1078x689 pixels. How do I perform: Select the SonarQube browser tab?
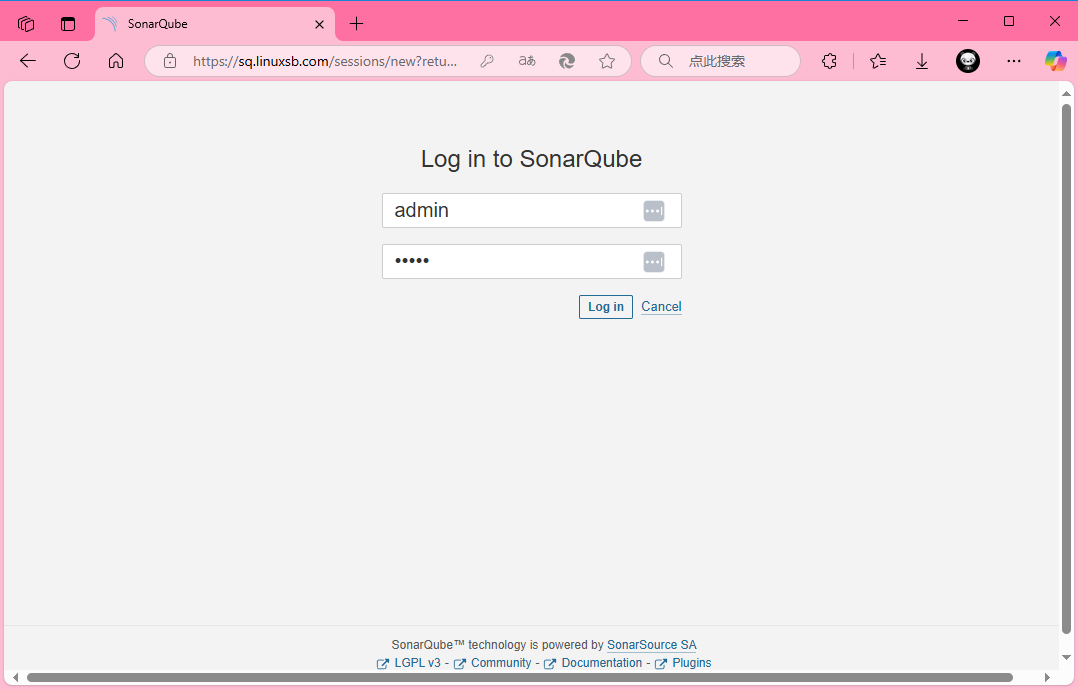pos(214,24)
